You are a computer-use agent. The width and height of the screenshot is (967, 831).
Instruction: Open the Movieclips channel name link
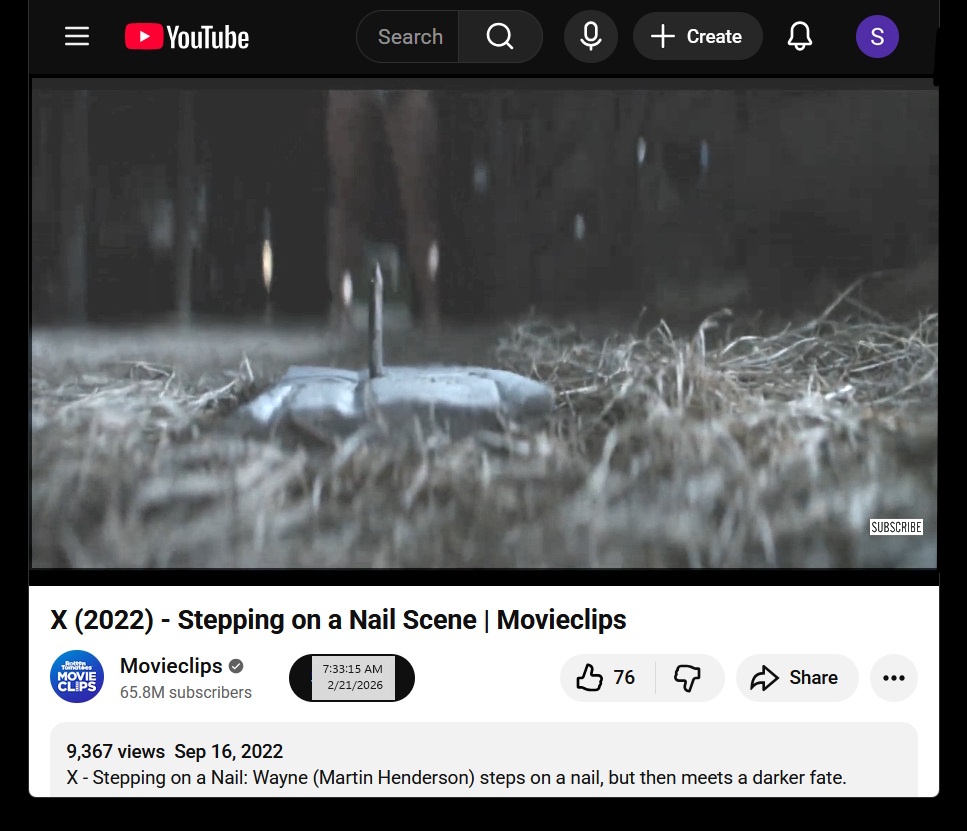171,666
